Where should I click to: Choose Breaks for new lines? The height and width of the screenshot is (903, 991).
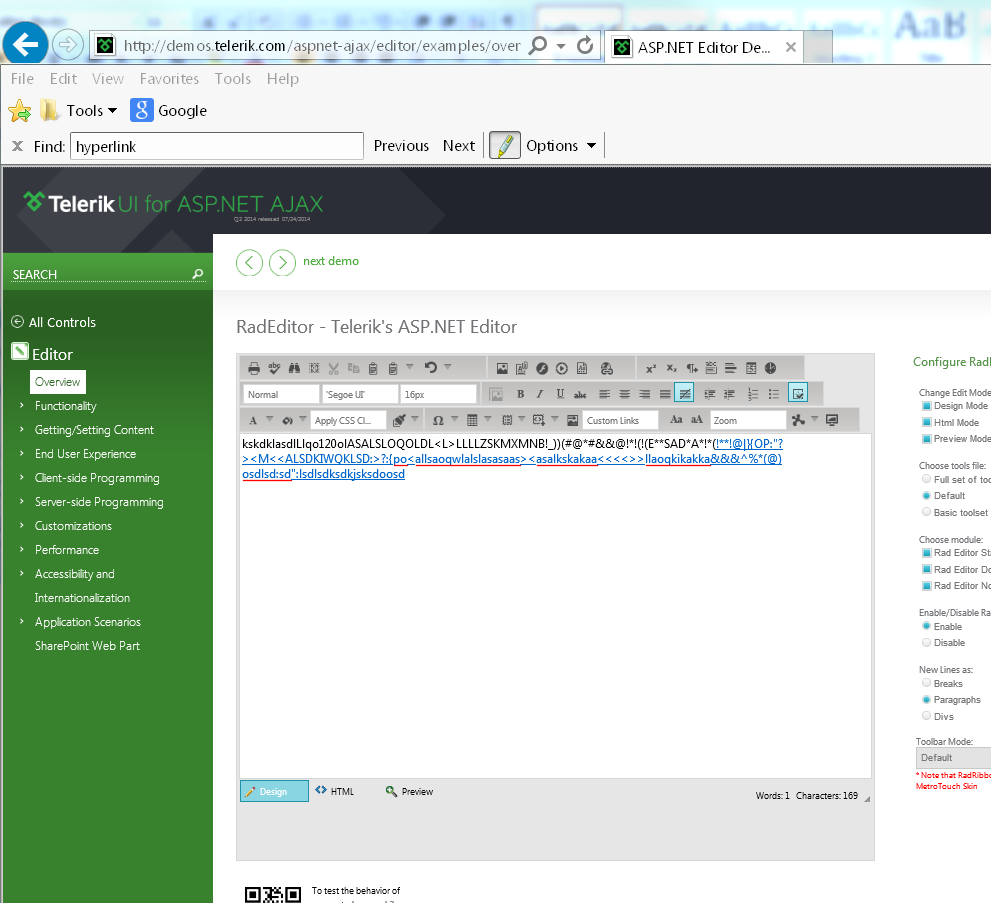[927, 683]
